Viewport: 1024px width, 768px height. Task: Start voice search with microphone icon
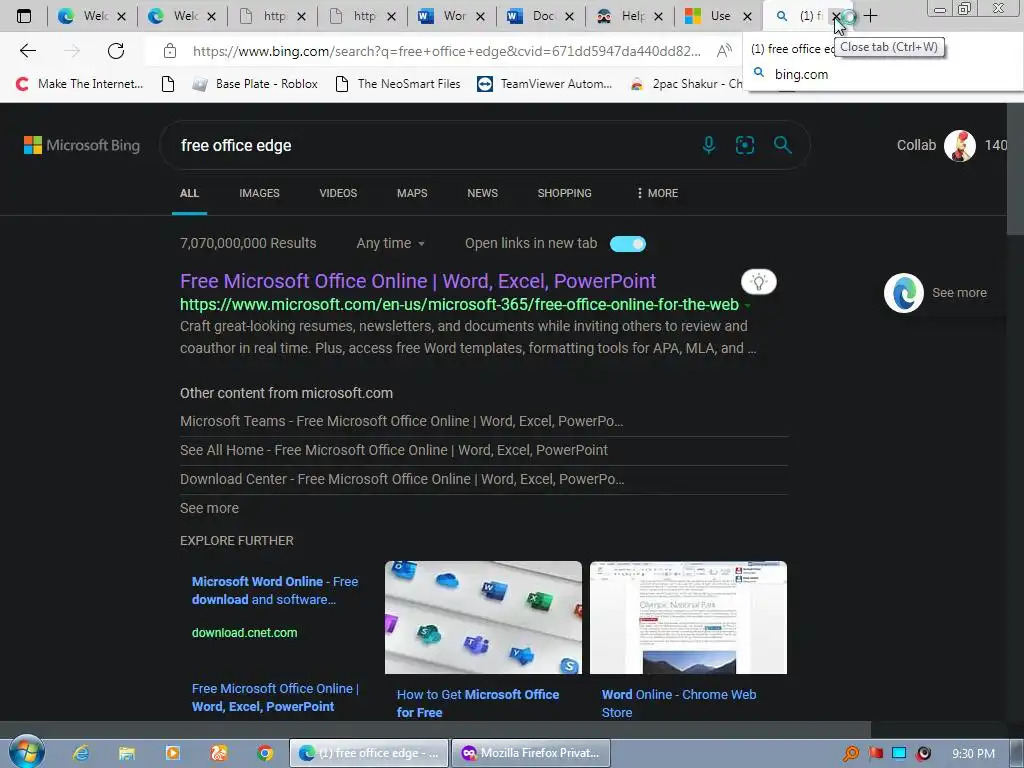pyautogui.click(x=709, y=145)
